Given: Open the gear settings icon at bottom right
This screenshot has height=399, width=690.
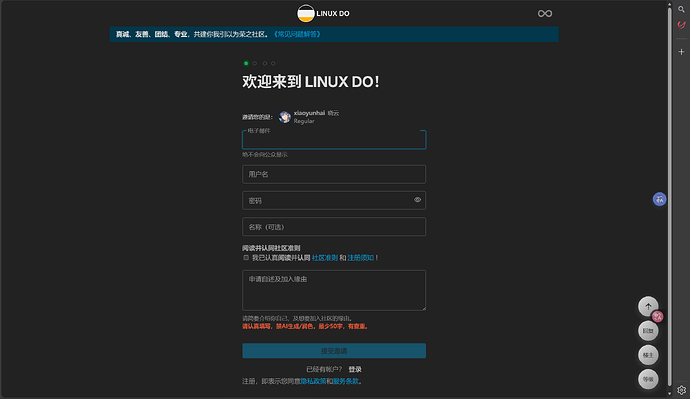Looking at the screenshot, I should click(x=681, y=390).
